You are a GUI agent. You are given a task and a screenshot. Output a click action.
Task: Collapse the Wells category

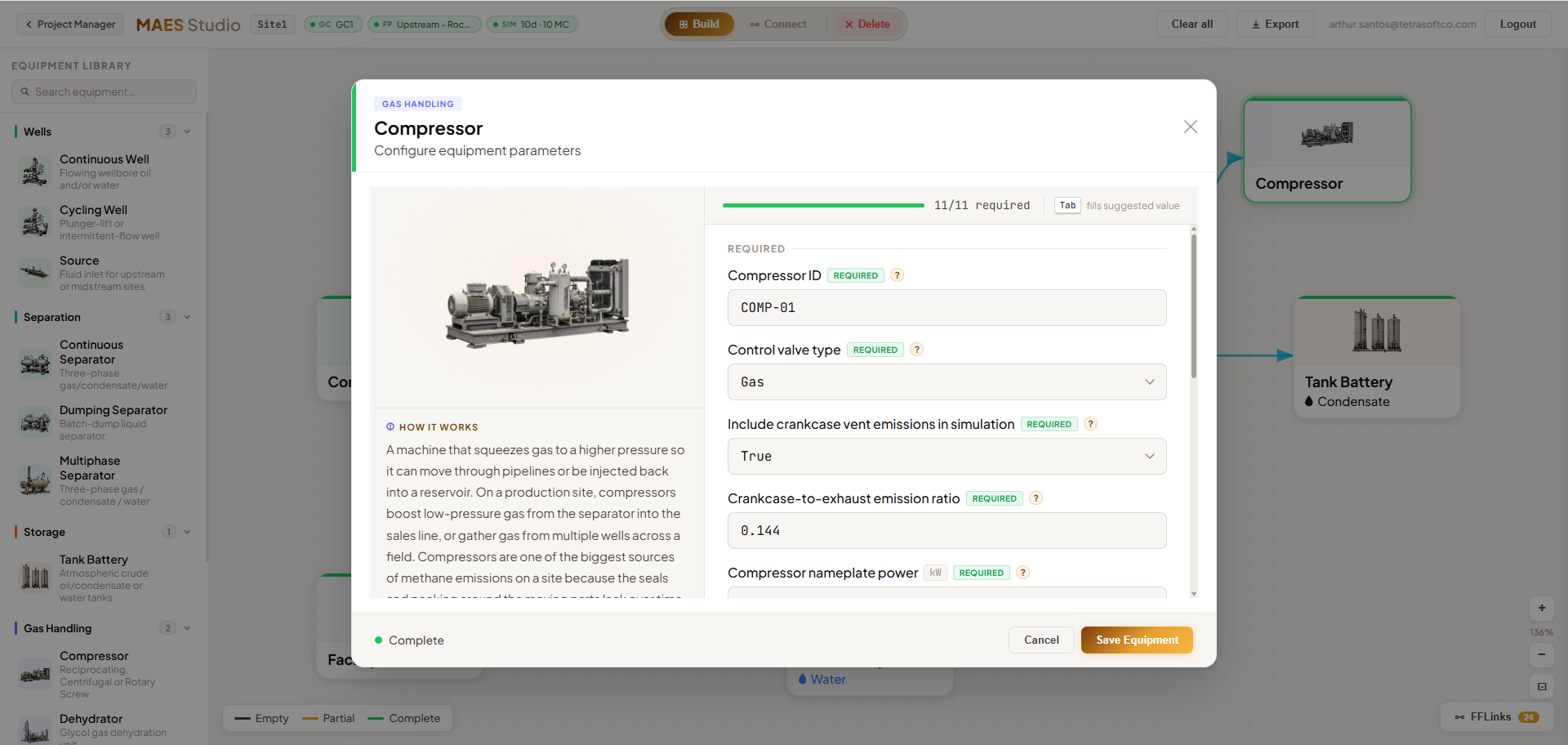click(x=187, y=132)
